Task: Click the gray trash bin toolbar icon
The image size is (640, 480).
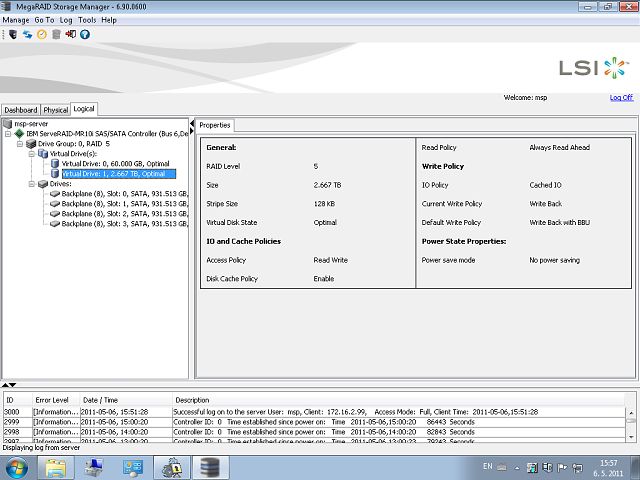Action: pos(56,35)
